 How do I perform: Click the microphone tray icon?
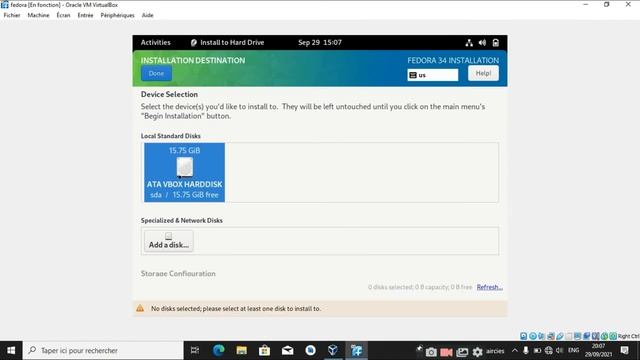tap(526, 351)
